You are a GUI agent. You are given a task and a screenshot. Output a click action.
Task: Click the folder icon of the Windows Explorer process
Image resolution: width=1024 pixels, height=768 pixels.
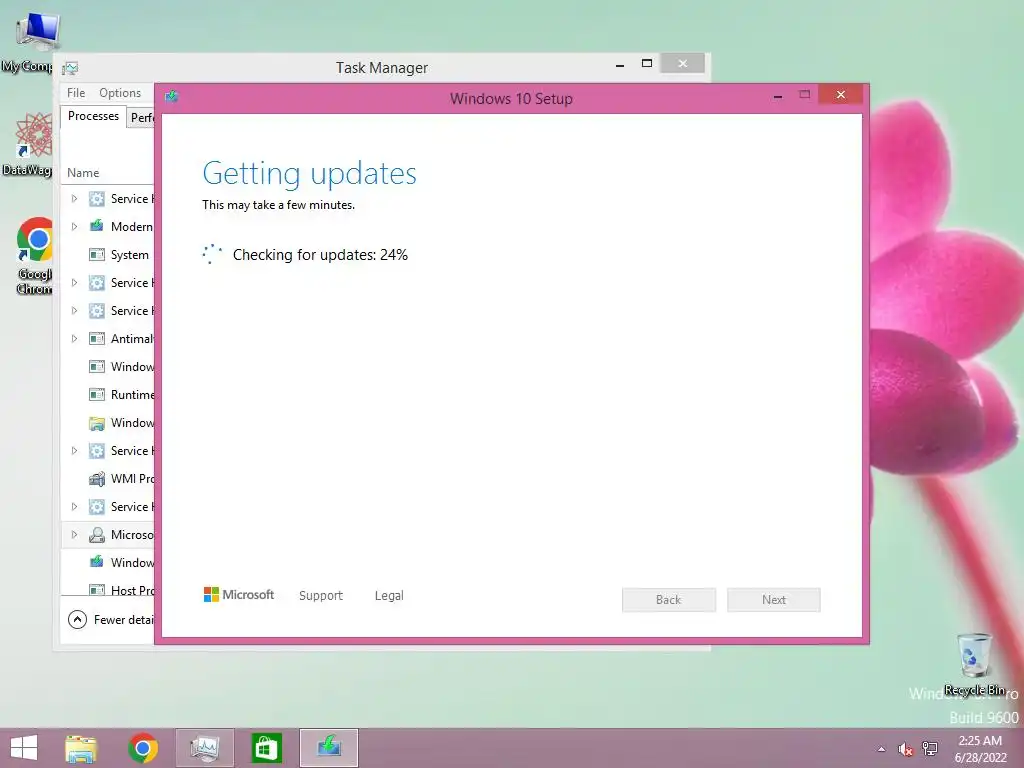[97, 423]
